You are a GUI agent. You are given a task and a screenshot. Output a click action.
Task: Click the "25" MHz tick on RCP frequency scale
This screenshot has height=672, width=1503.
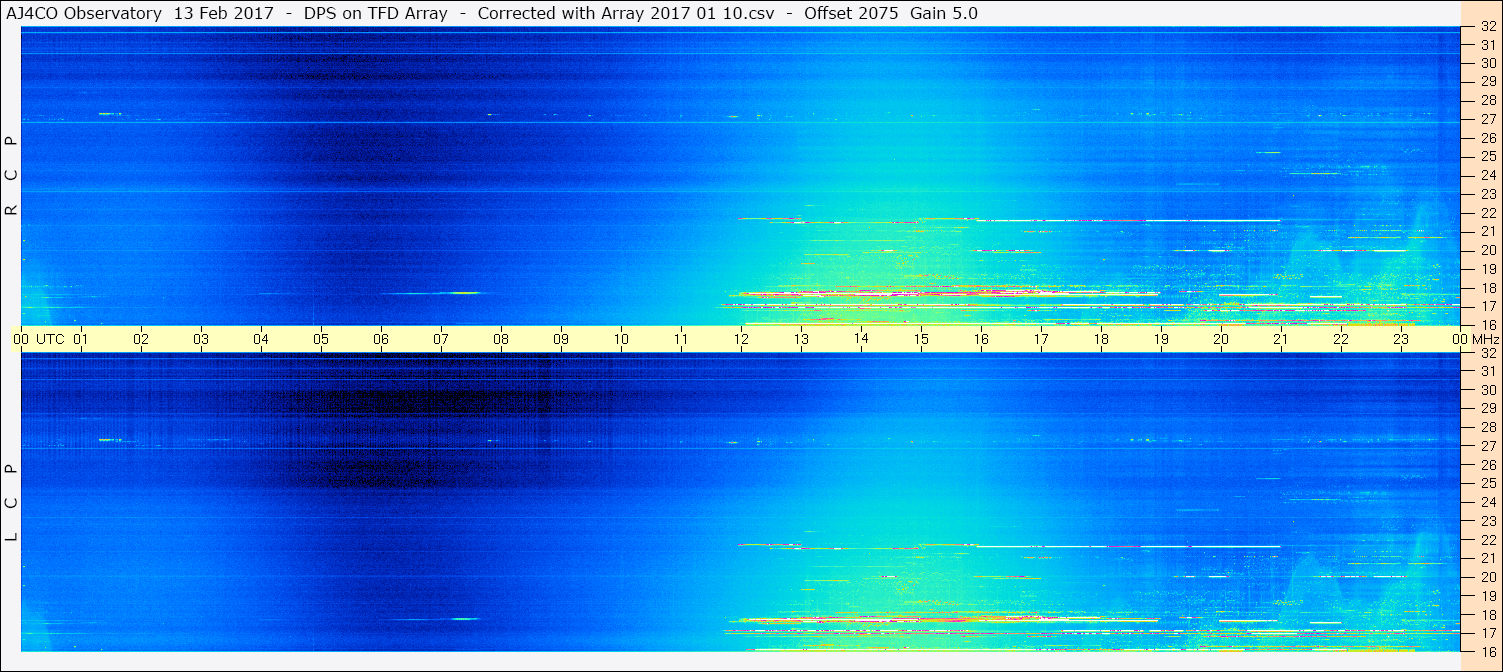[x=1488, y=156]
